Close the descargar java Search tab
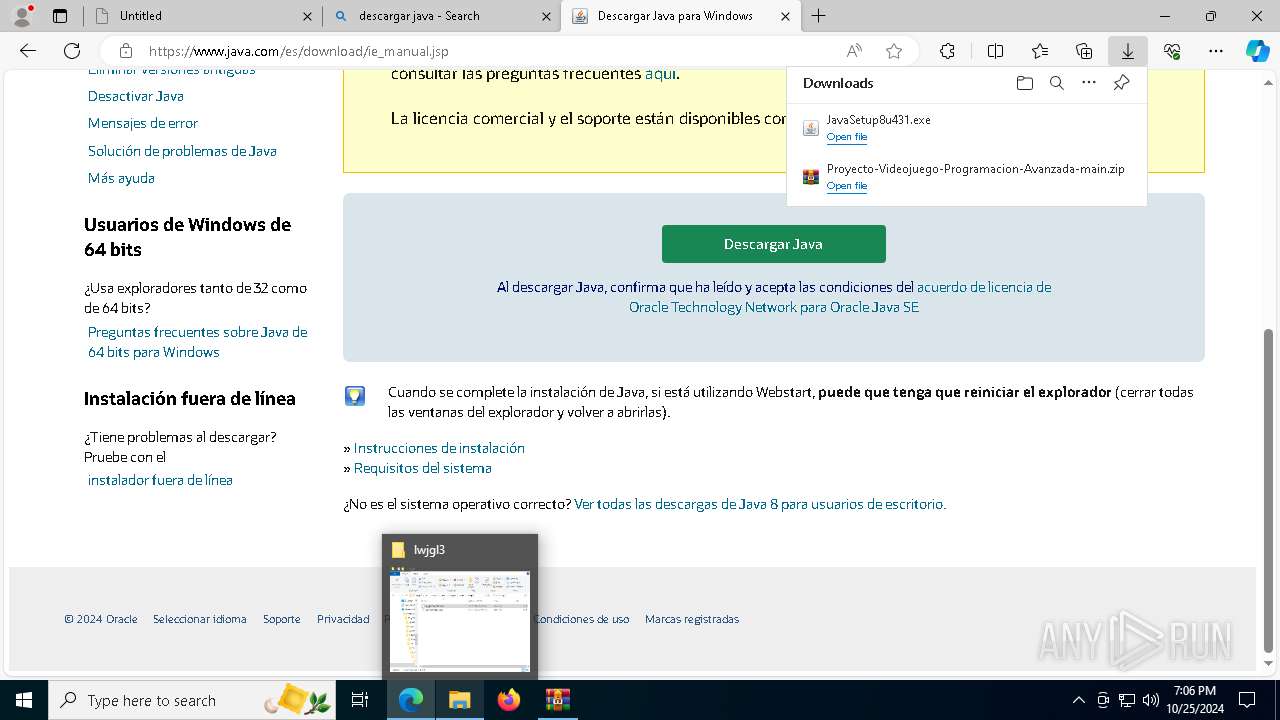This screenshot has width=1280, height=720. coord(546,16)
